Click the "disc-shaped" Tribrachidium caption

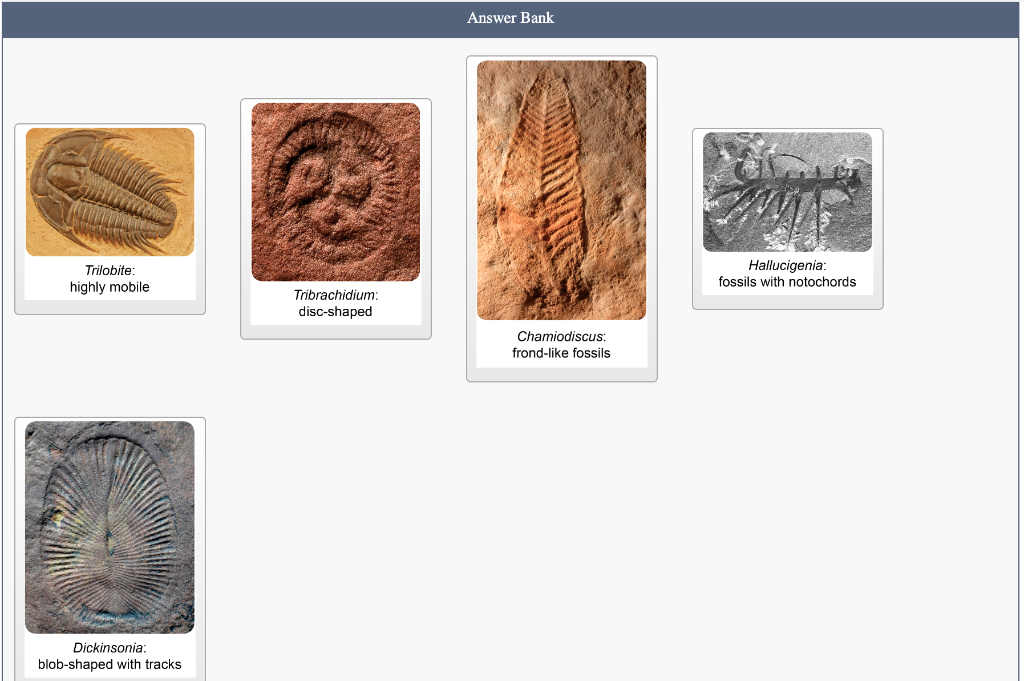[336, 311]
